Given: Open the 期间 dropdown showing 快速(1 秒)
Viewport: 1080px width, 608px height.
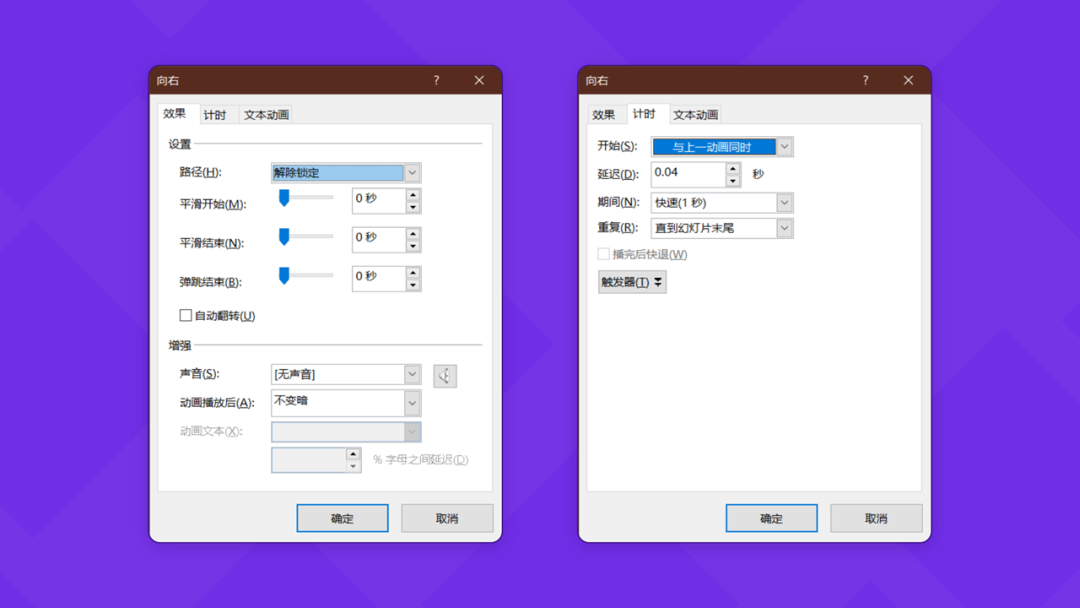Looking at the screenshot, I should 785,202.
